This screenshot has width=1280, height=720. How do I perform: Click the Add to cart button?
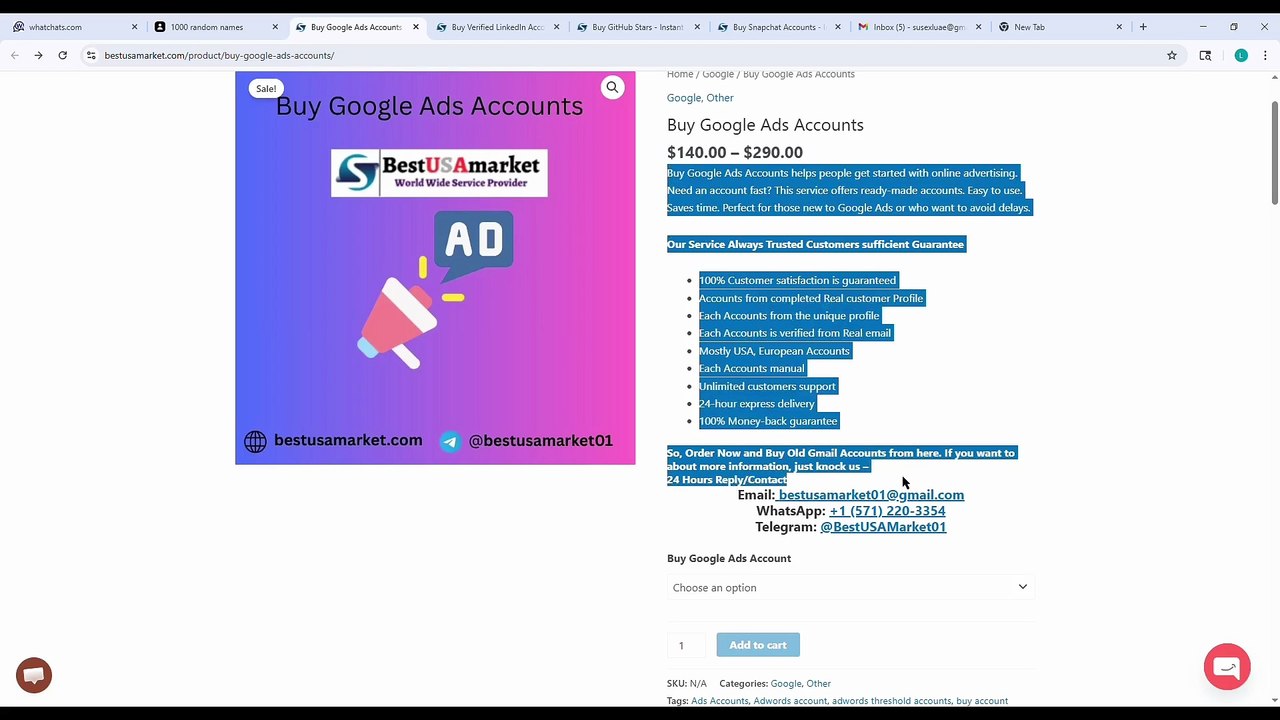pyautogui.click(x=758, y=645)
